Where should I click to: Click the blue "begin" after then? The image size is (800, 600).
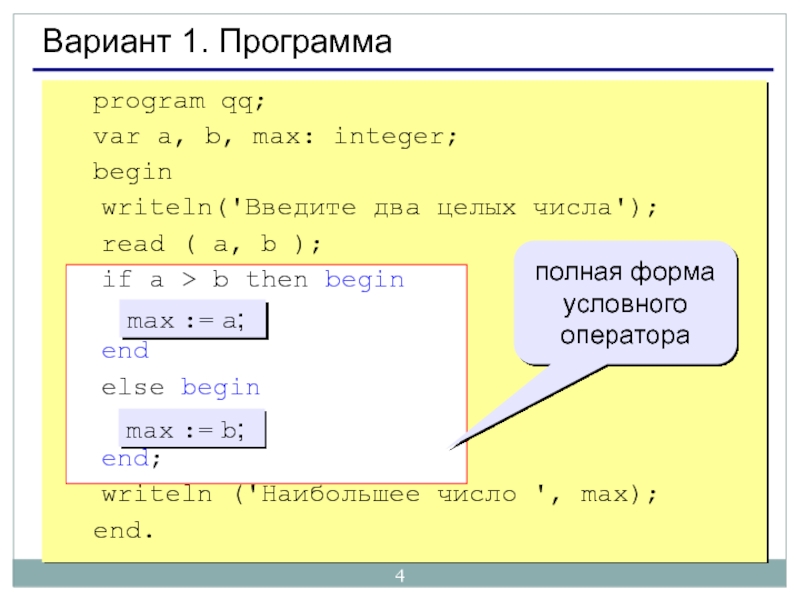pos(364,280)
